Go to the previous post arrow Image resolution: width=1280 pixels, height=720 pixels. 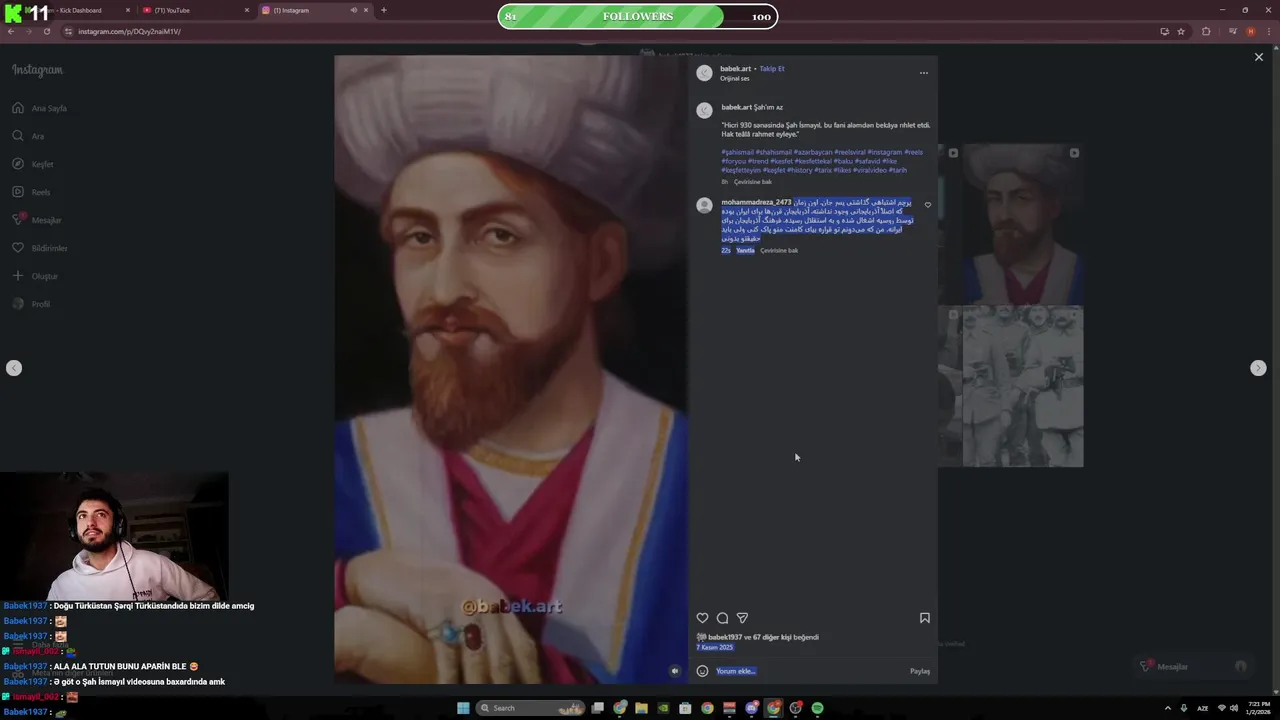coord(14,368)
